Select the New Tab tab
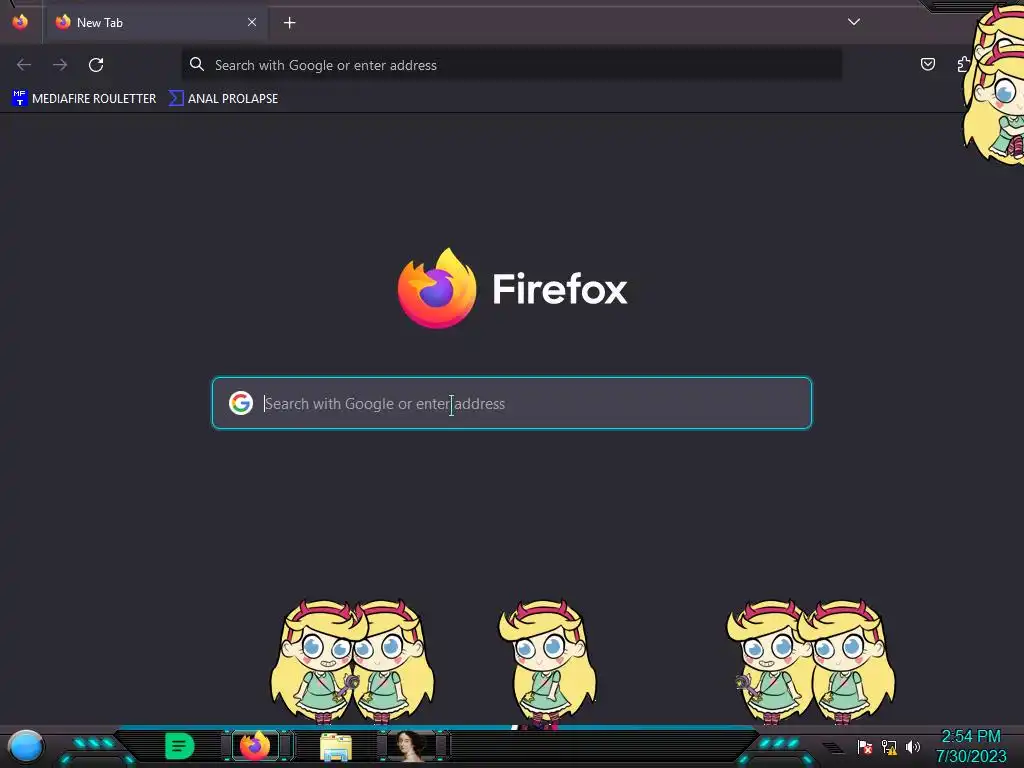 coord(155,23)
